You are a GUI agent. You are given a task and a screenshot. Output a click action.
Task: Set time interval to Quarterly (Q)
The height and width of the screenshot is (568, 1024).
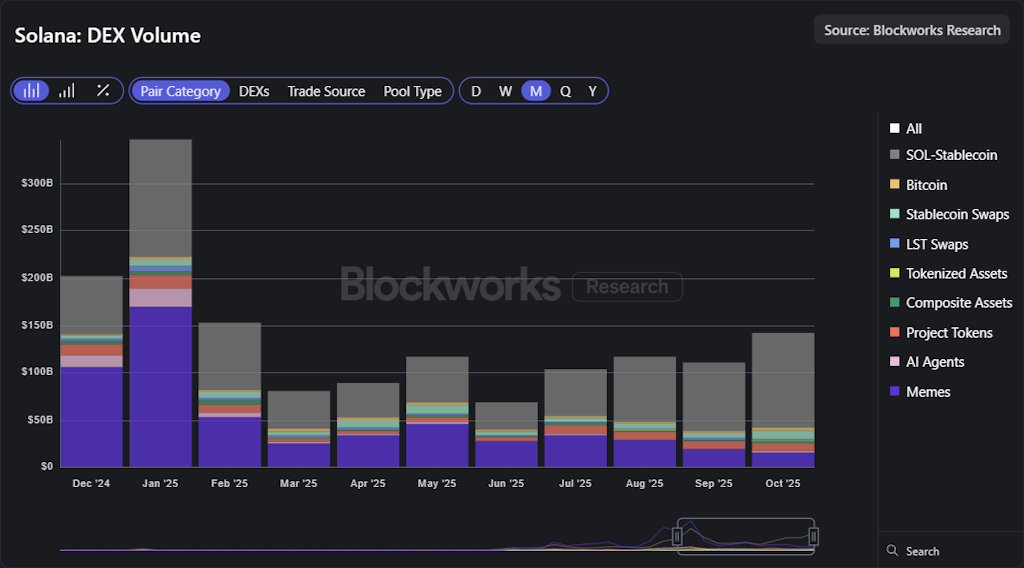tap(565, 91)
